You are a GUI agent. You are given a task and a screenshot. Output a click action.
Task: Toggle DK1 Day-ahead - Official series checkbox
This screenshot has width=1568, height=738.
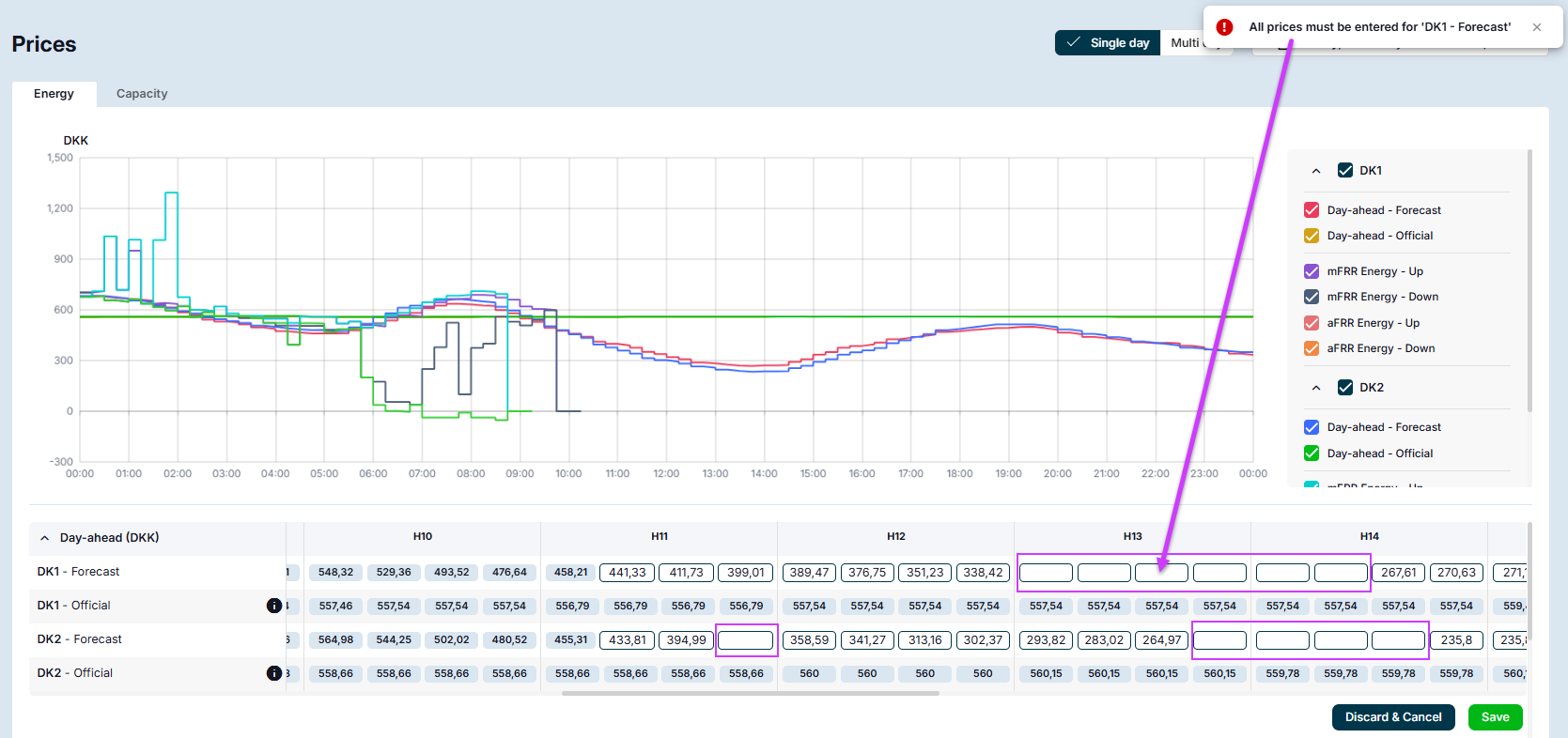pyautogui.click(x=1312, y=236)
